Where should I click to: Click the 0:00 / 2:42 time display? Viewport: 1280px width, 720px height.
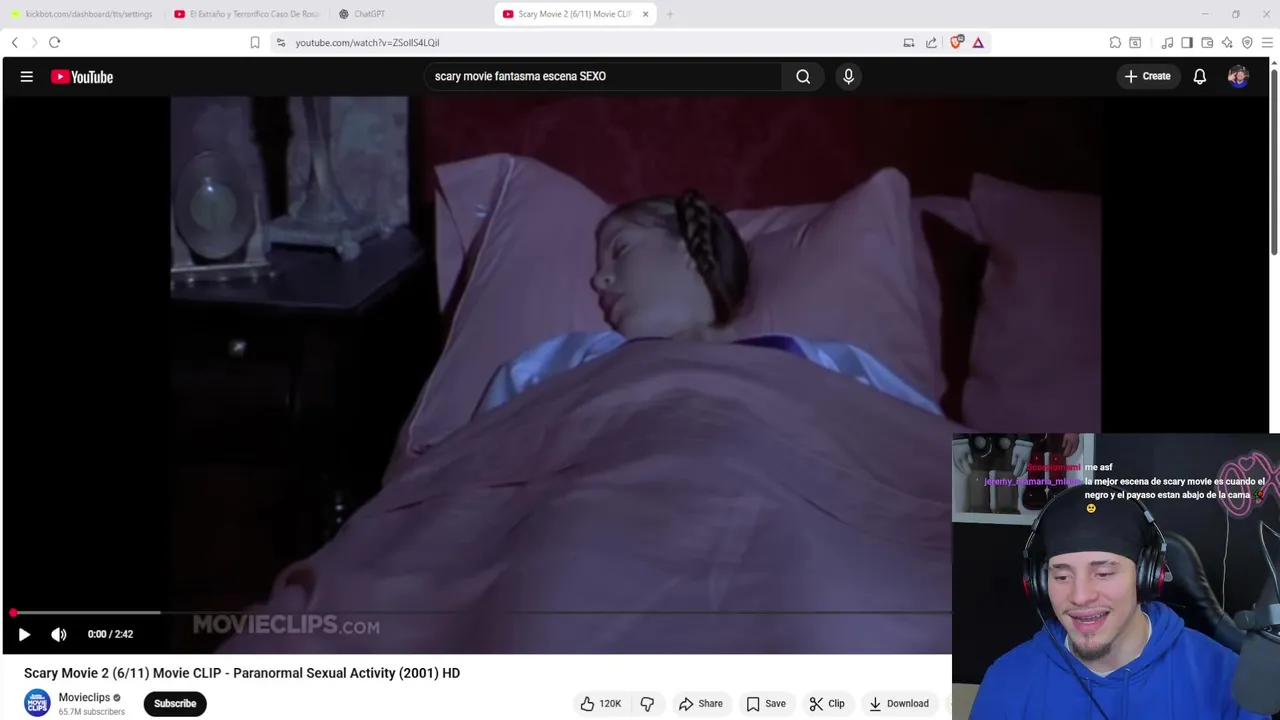110,634
